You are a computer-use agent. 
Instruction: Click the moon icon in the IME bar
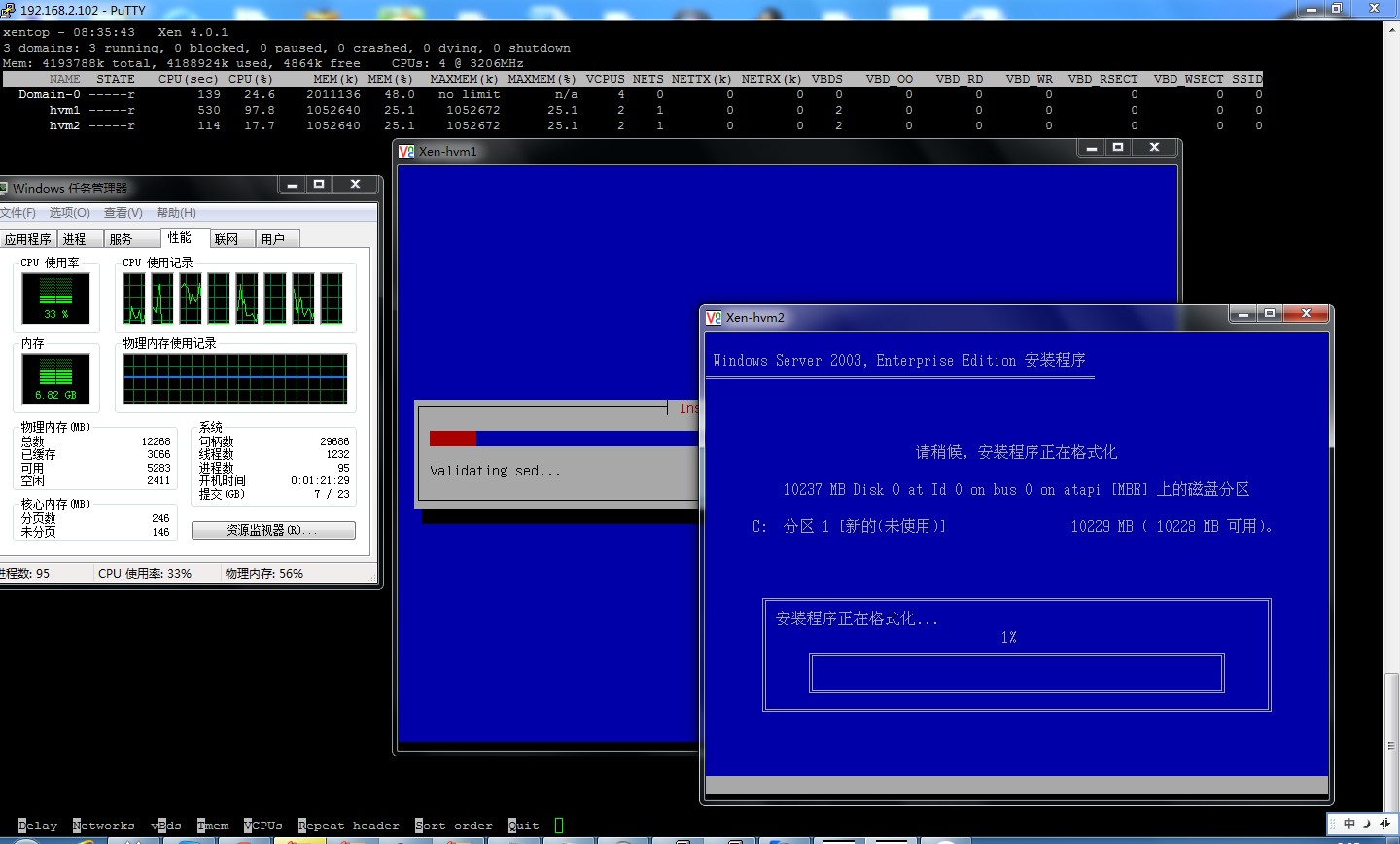tap(1366, 824)
